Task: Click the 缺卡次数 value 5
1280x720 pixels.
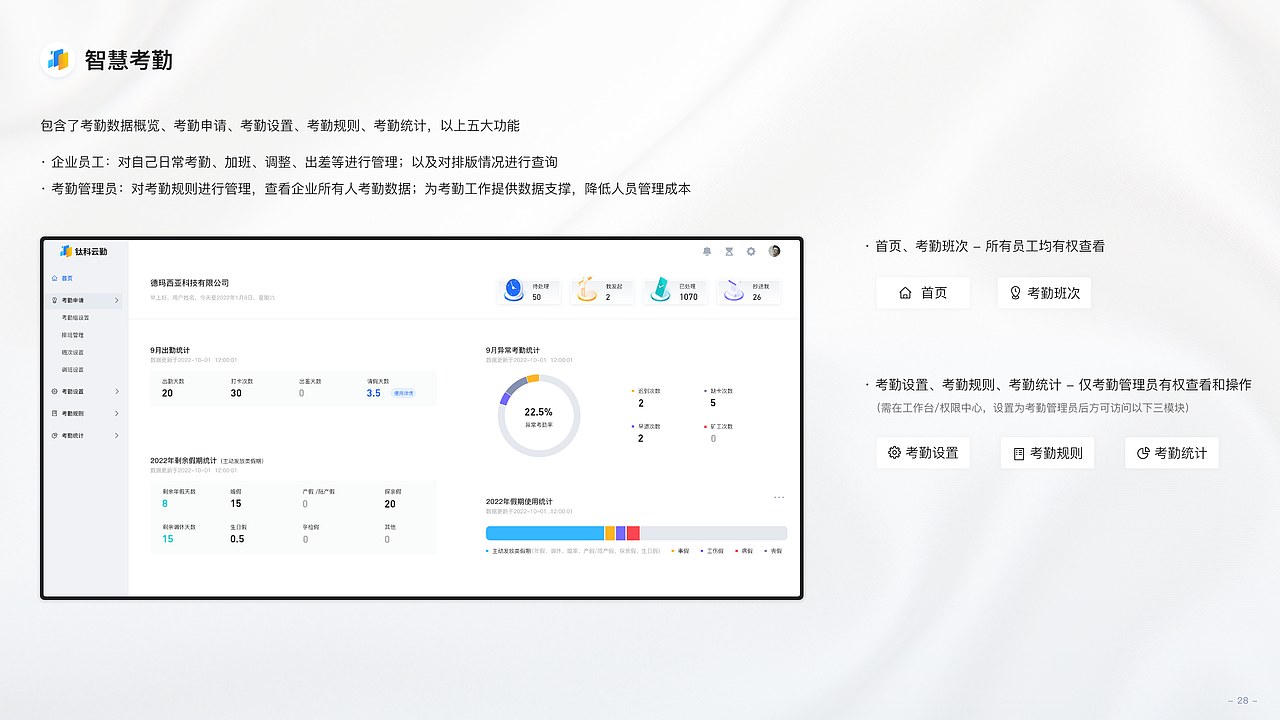Action: 713,403
